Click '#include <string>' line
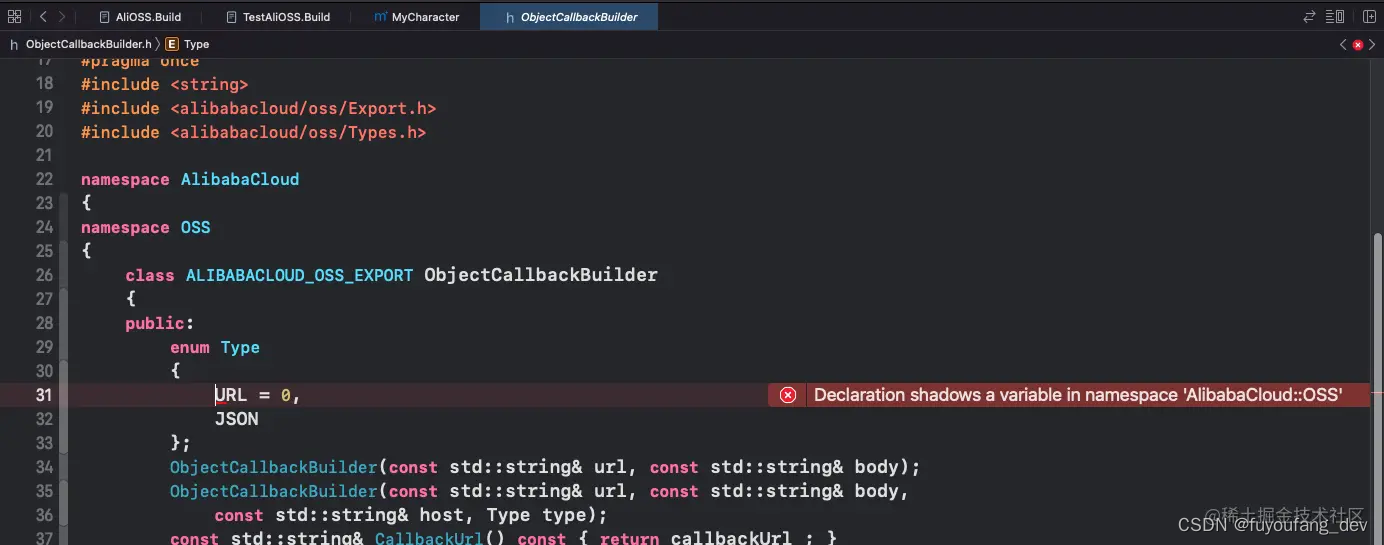This screenshot has width=1384, height=545. coord(165,84)
